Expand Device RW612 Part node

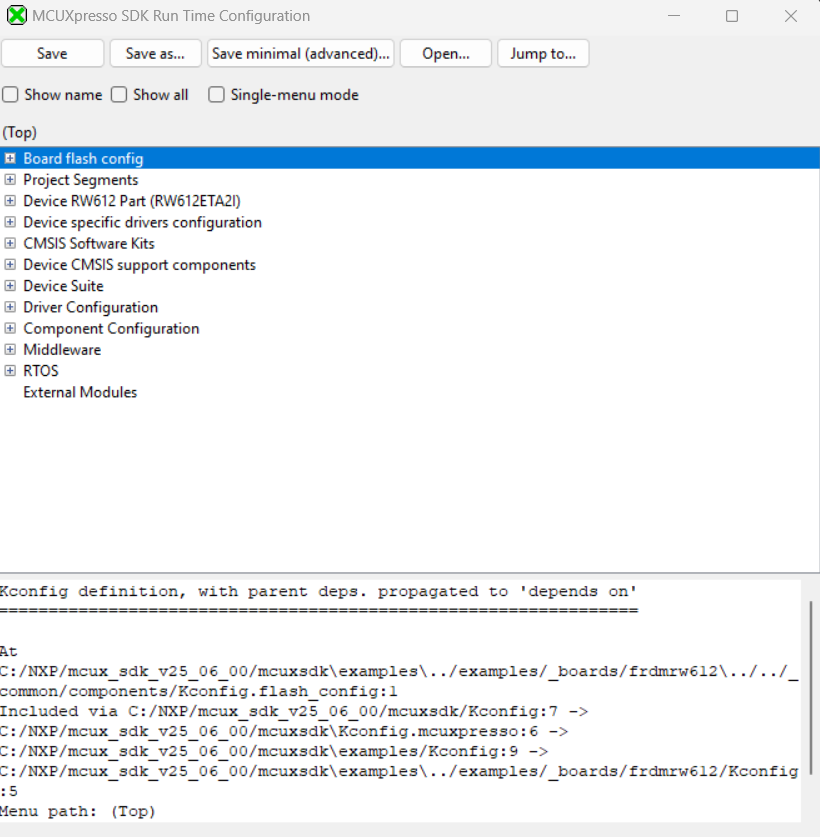point(10,201)
